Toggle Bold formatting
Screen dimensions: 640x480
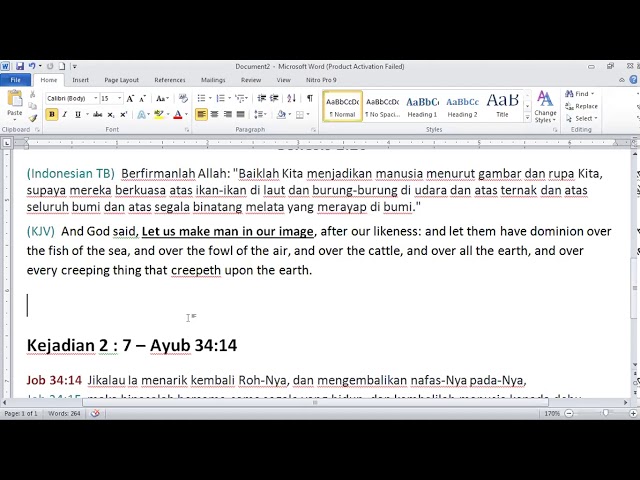click(x=52, y=115)
